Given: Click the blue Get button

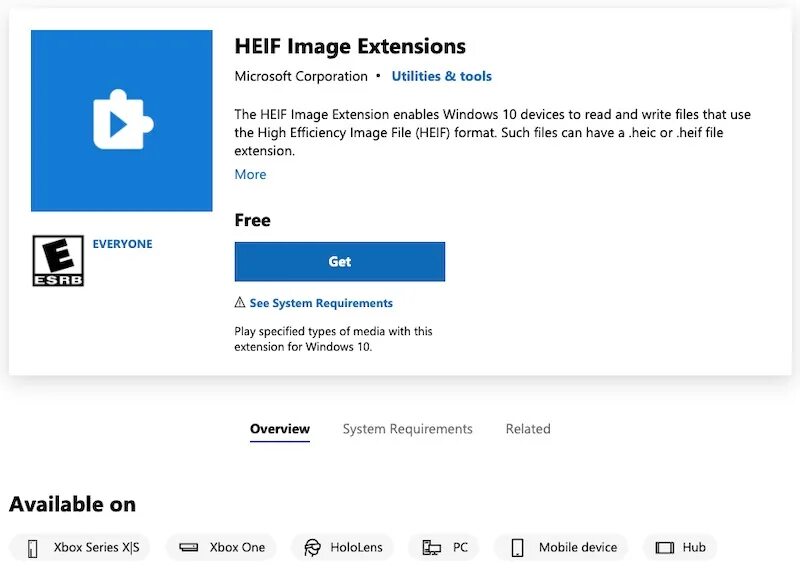Looking at the screenshot, I should [x=340, y=262].
